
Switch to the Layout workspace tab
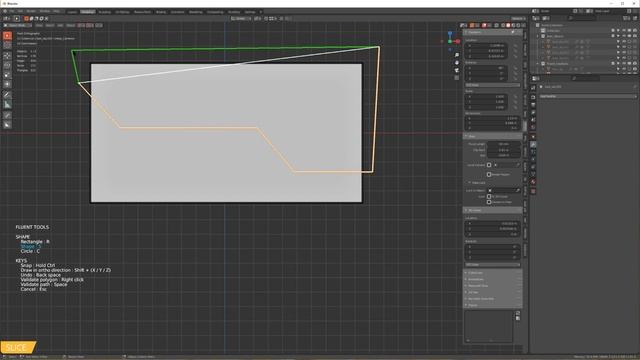pos(72,12)
